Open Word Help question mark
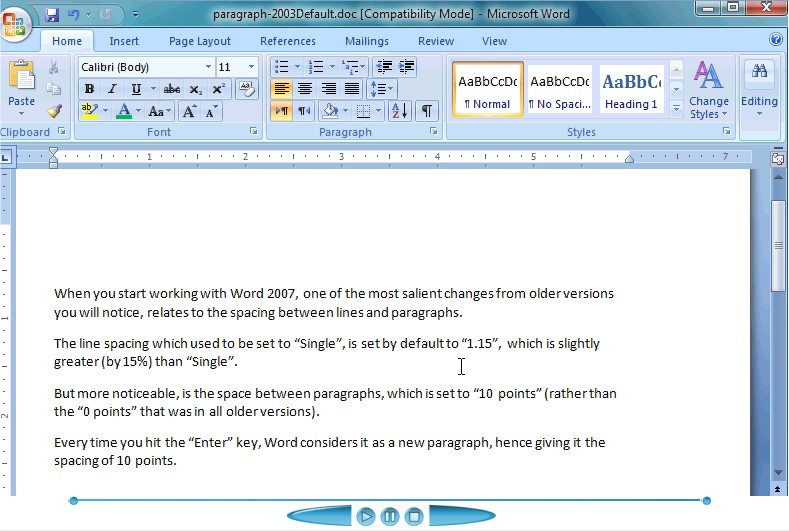This screenshot has width=789, height=531. coord(776,39)
